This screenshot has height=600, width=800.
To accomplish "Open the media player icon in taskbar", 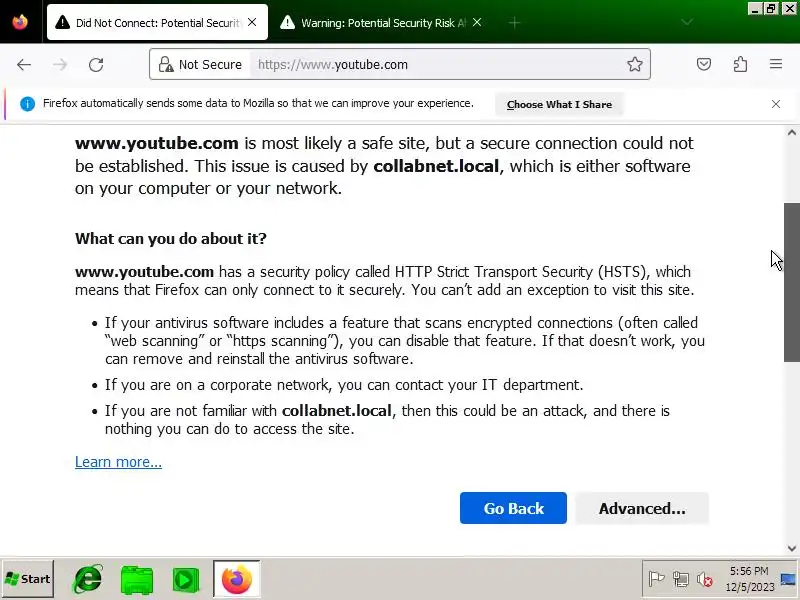I will (x=186, y=580).
